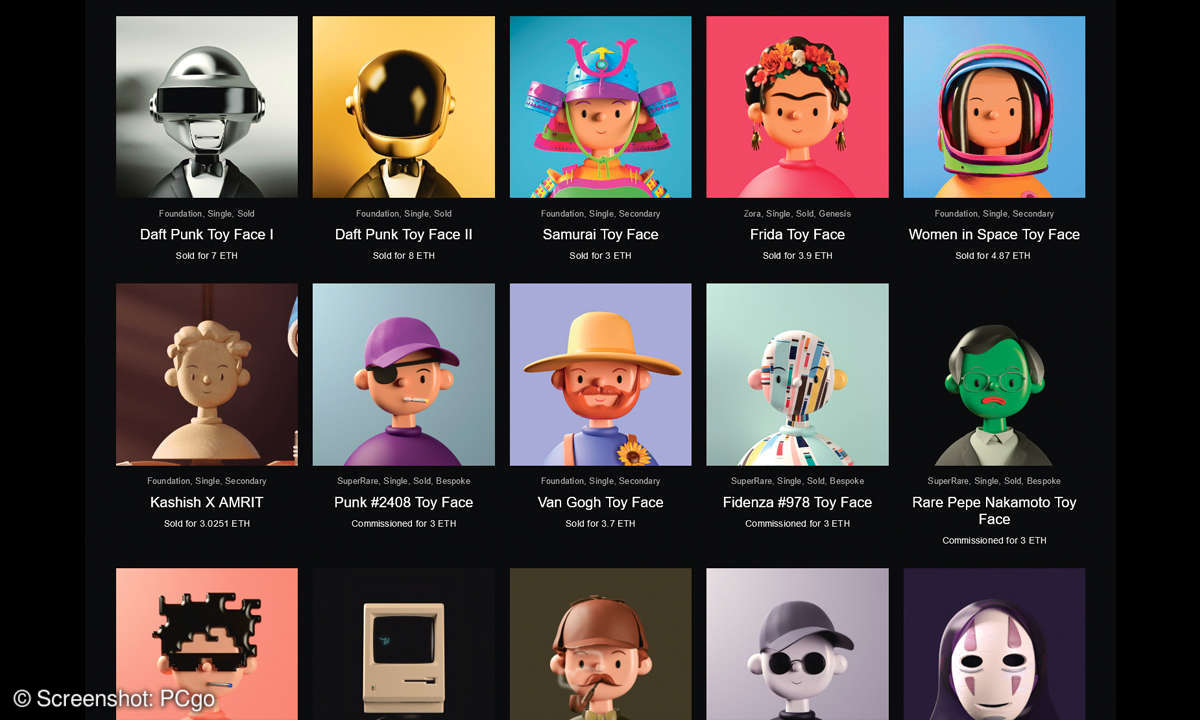Click 'Sold for 3 ETH' under Samurai
This screenshot has width=1200, height=720.
(600, 256)
